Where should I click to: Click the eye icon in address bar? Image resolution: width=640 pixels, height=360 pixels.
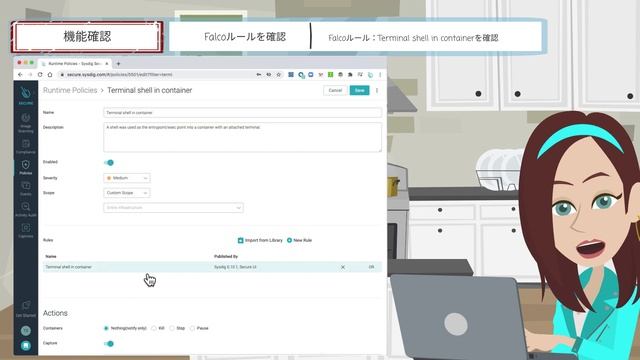(269, 75)
